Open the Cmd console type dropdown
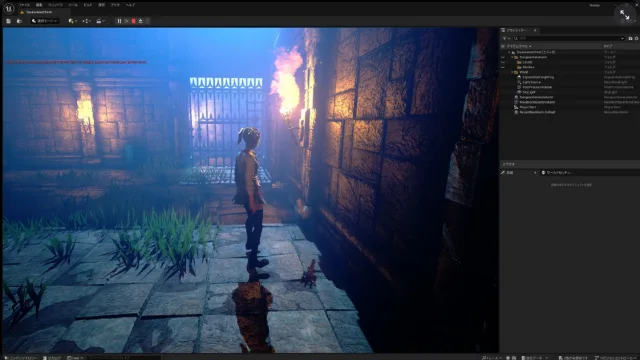Image resolution: width=640 pixels, height=360 pixels. (75, 358)
